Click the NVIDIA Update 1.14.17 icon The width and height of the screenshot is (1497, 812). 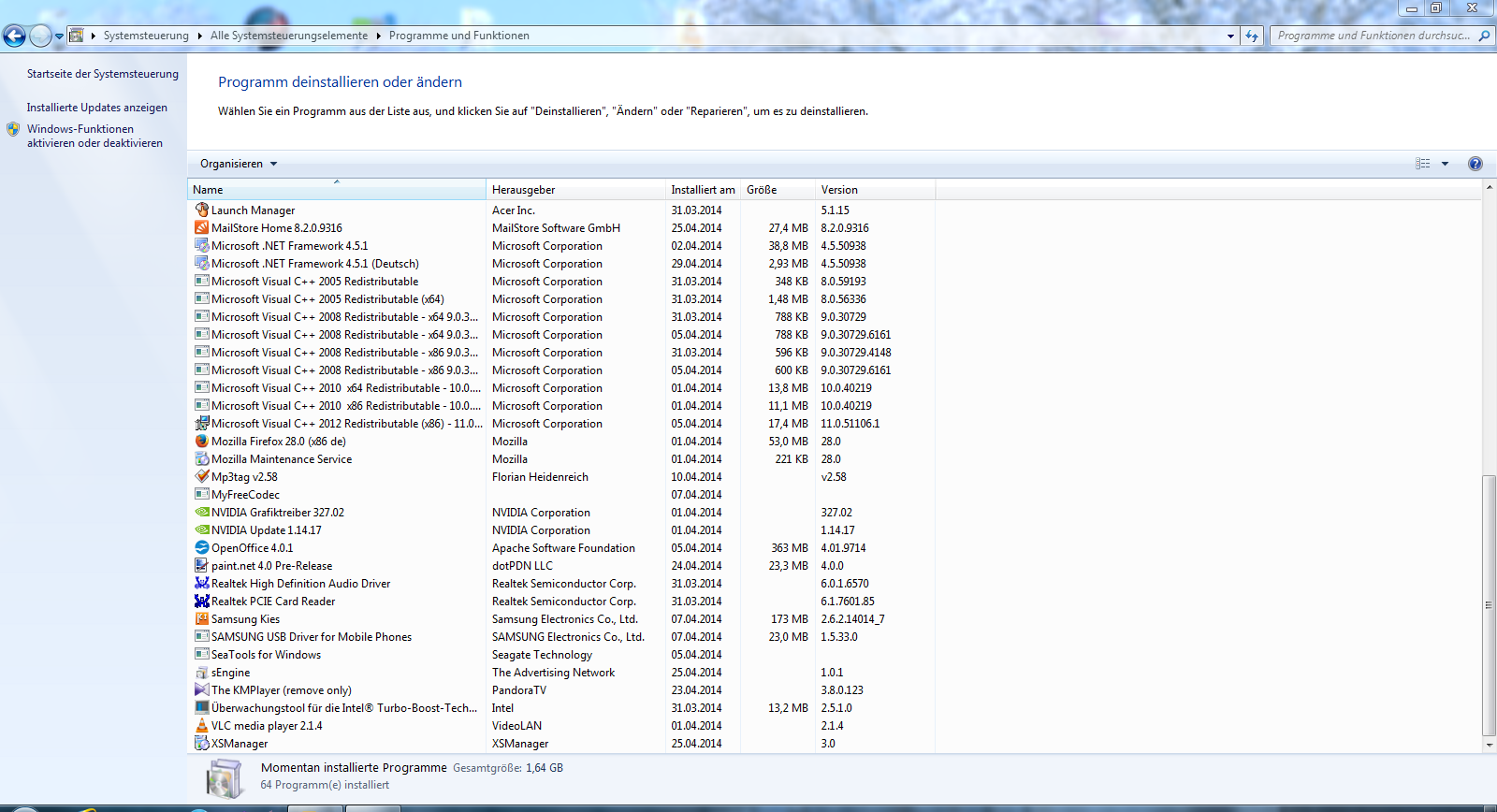pos(202,529)
